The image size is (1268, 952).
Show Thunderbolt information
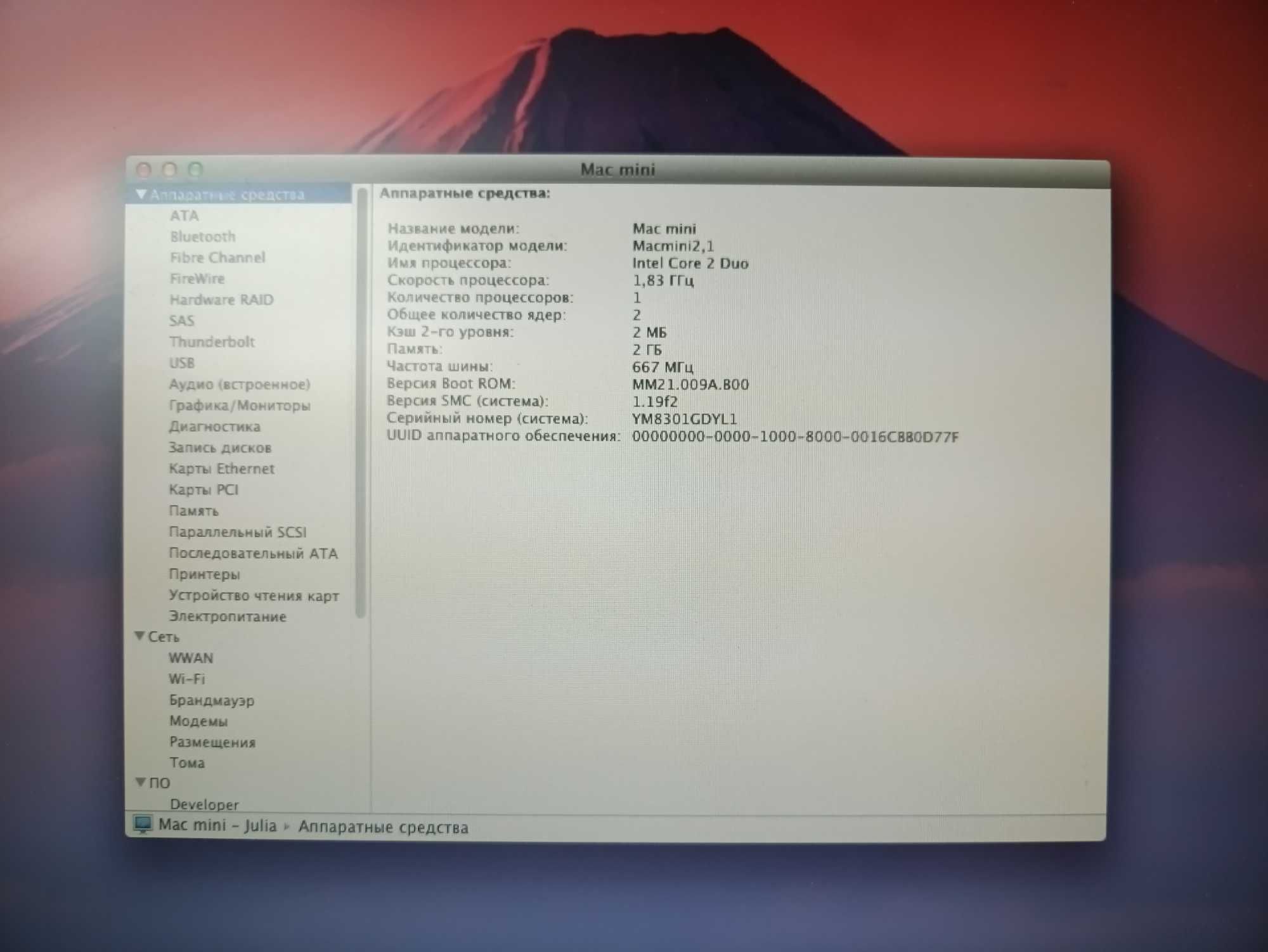[x=211, y=342]
